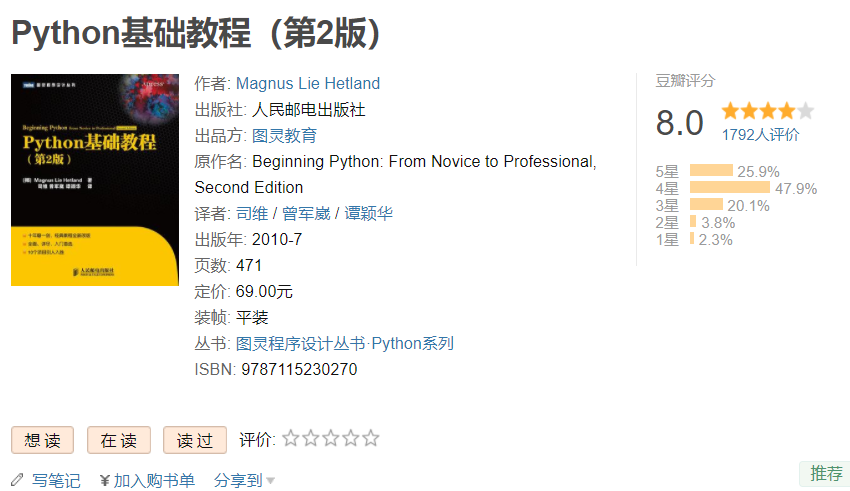
Task: Click the pencil icon for 写笔记
Action: (17, 480)
